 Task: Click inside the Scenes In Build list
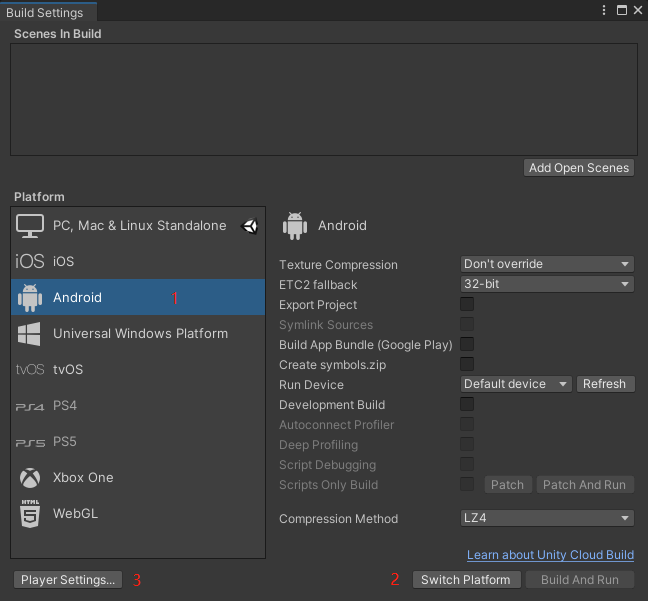[324, 100]
